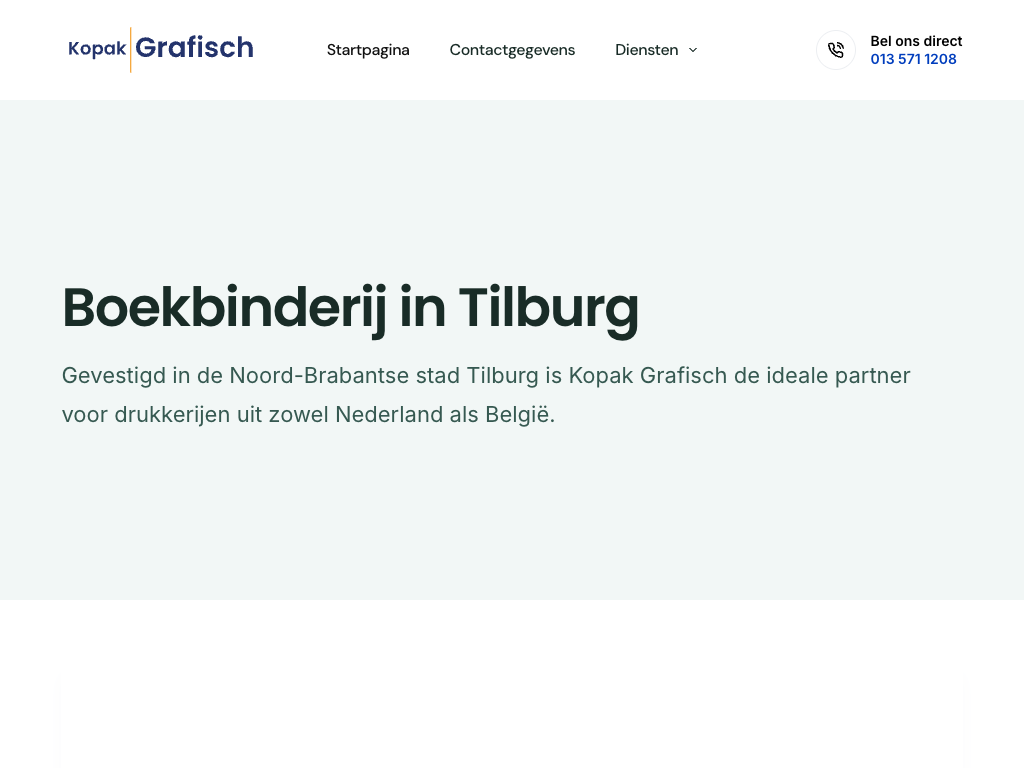
Task: Go to Startpagina
Action: (368, 50)
